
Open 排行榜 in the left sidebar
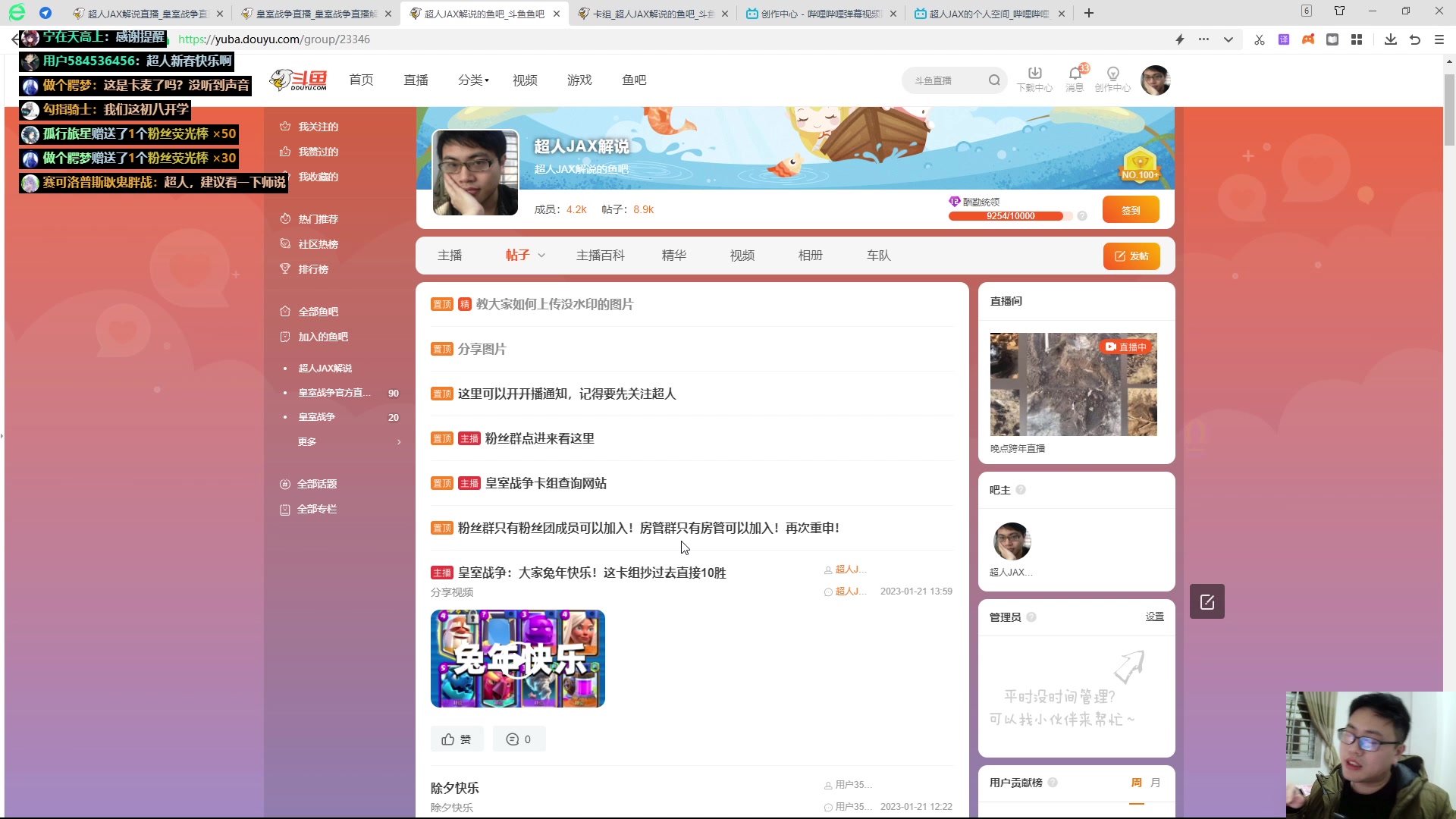(304, 269)
